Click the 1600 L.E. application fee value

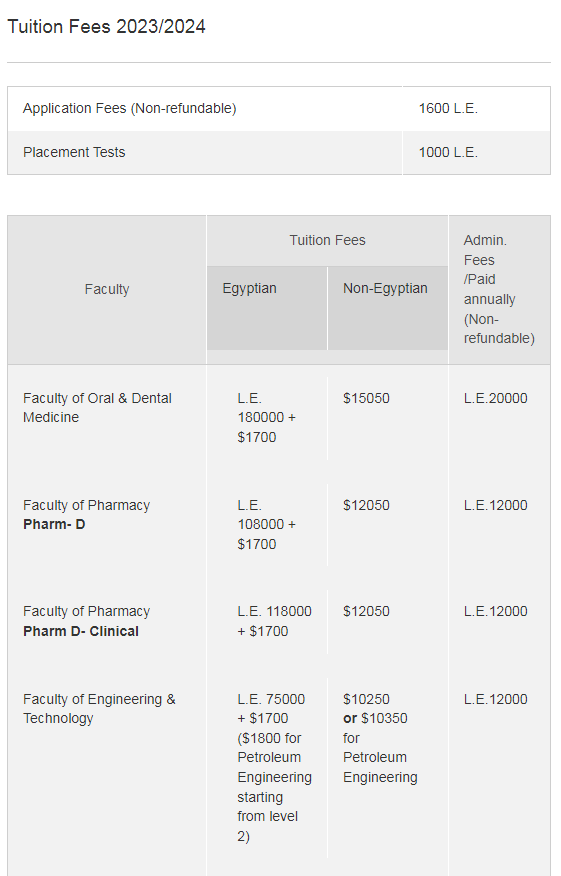click(x=448, y=108)
